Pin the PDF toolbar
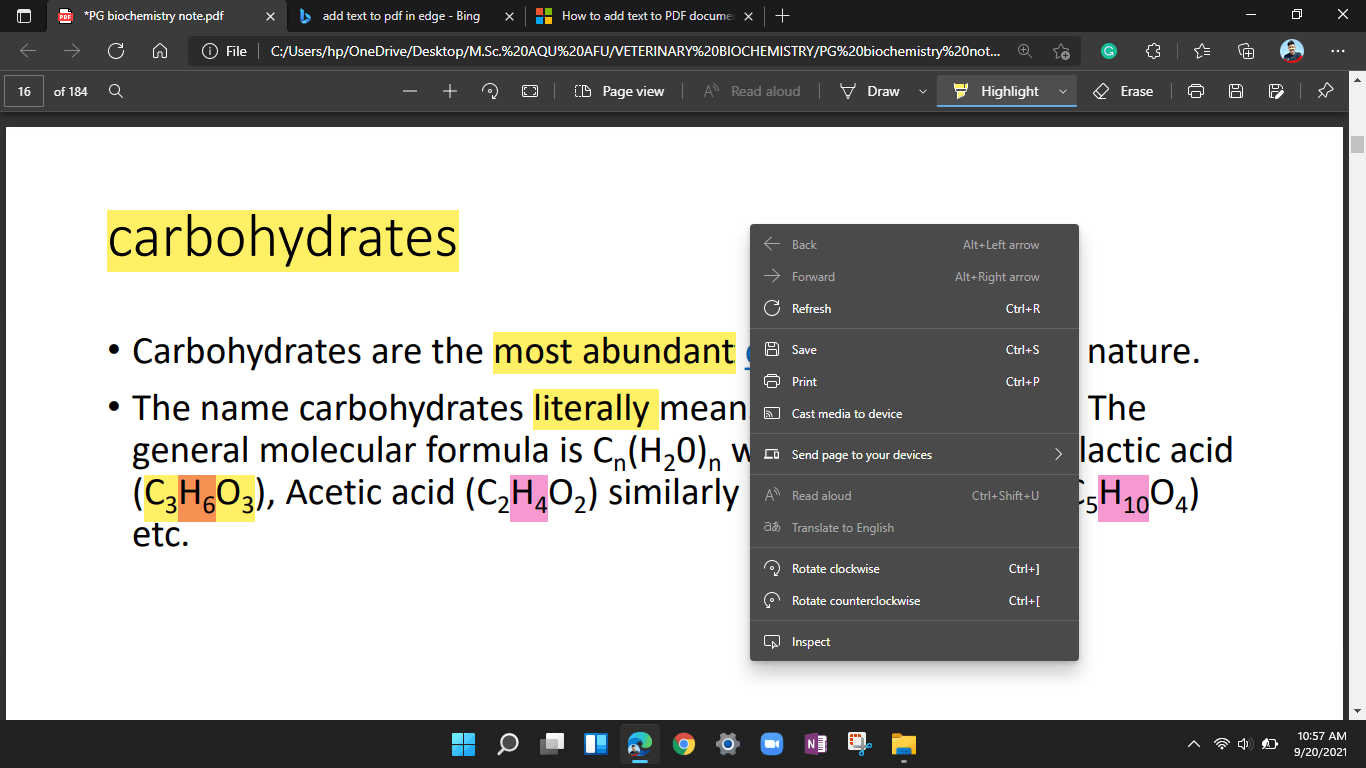 [1325, 91]
